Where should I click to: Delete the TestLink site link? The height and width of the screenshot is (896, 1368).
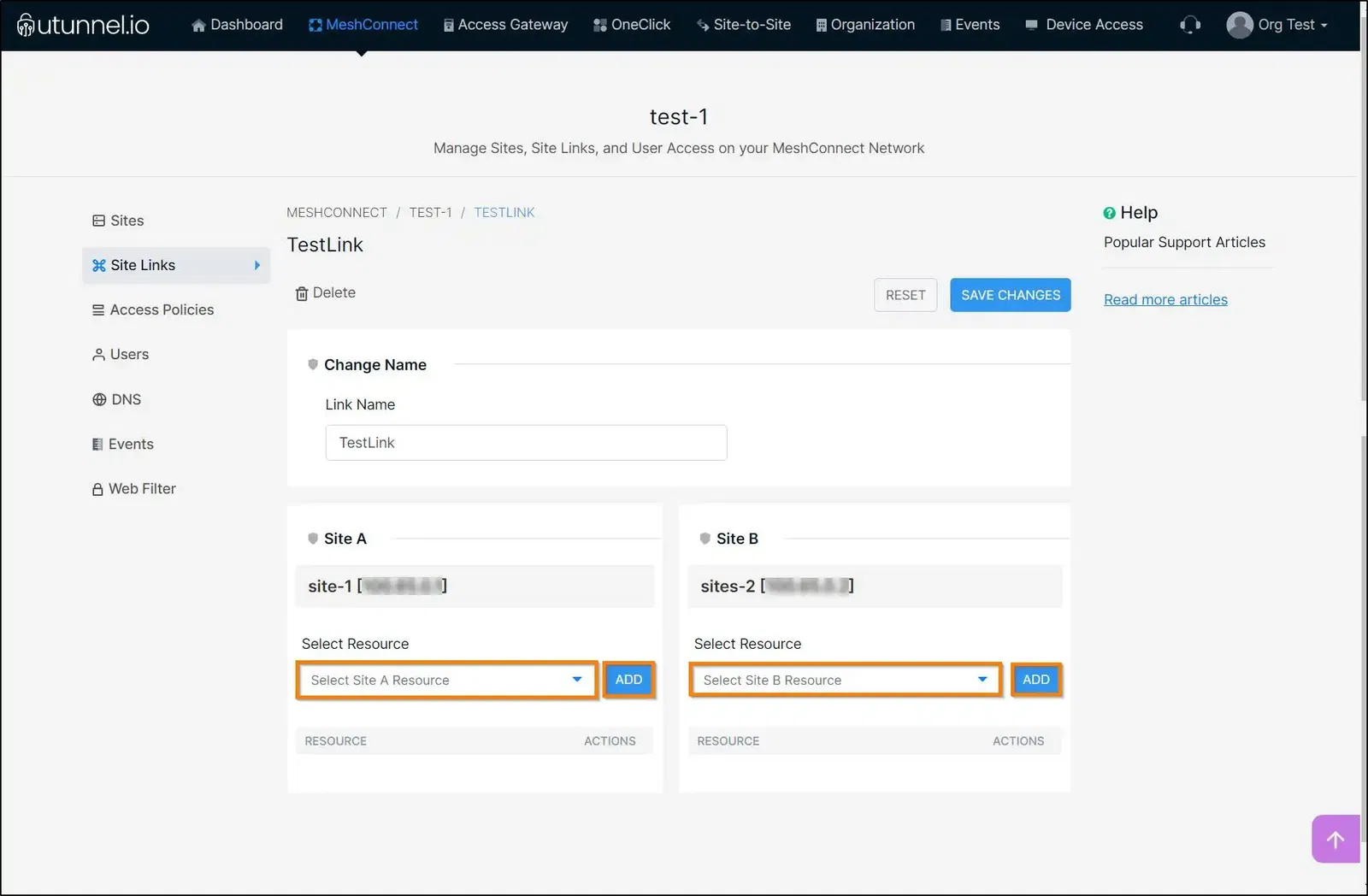(325, 292)
